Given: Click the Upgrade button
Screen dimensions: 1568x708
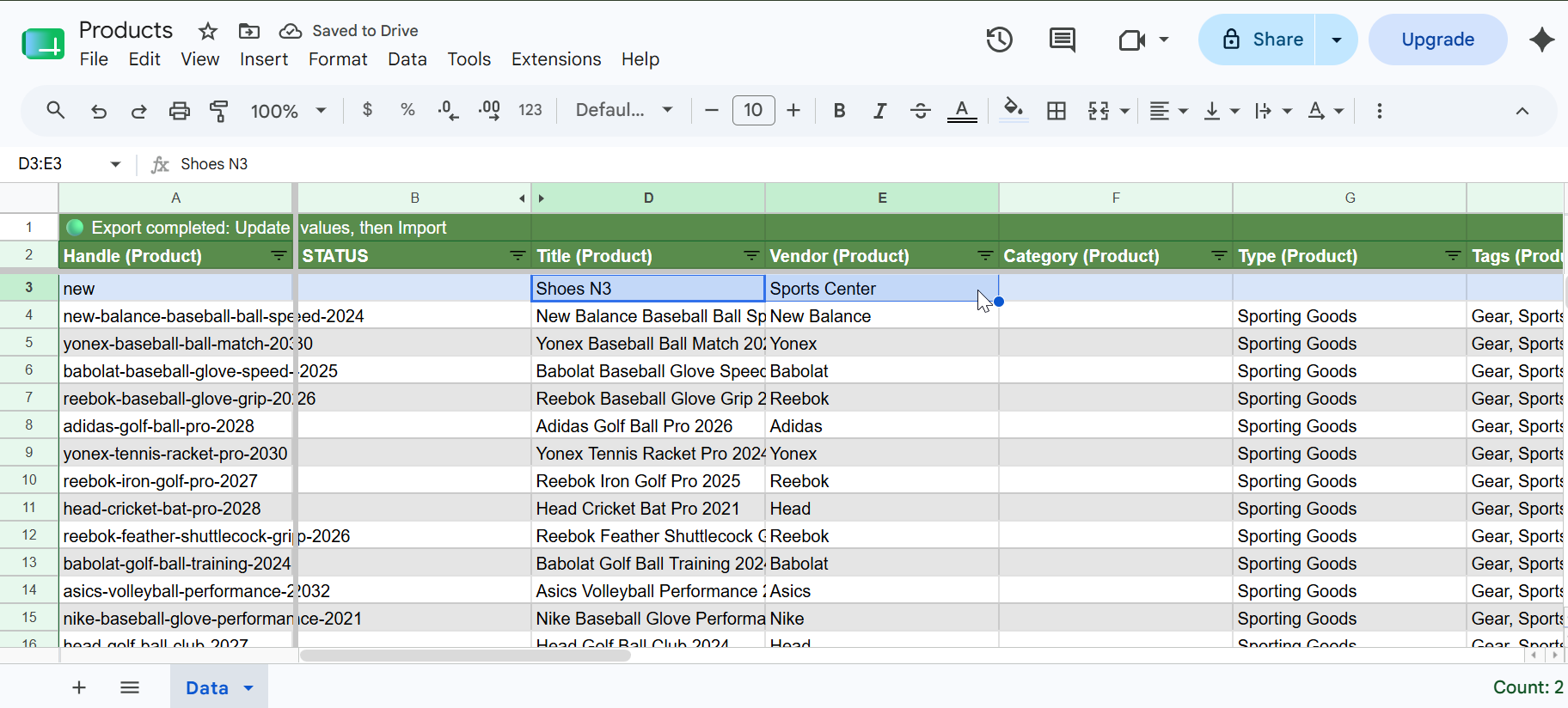Looking at the screenshot, I should click(1437, 40).
